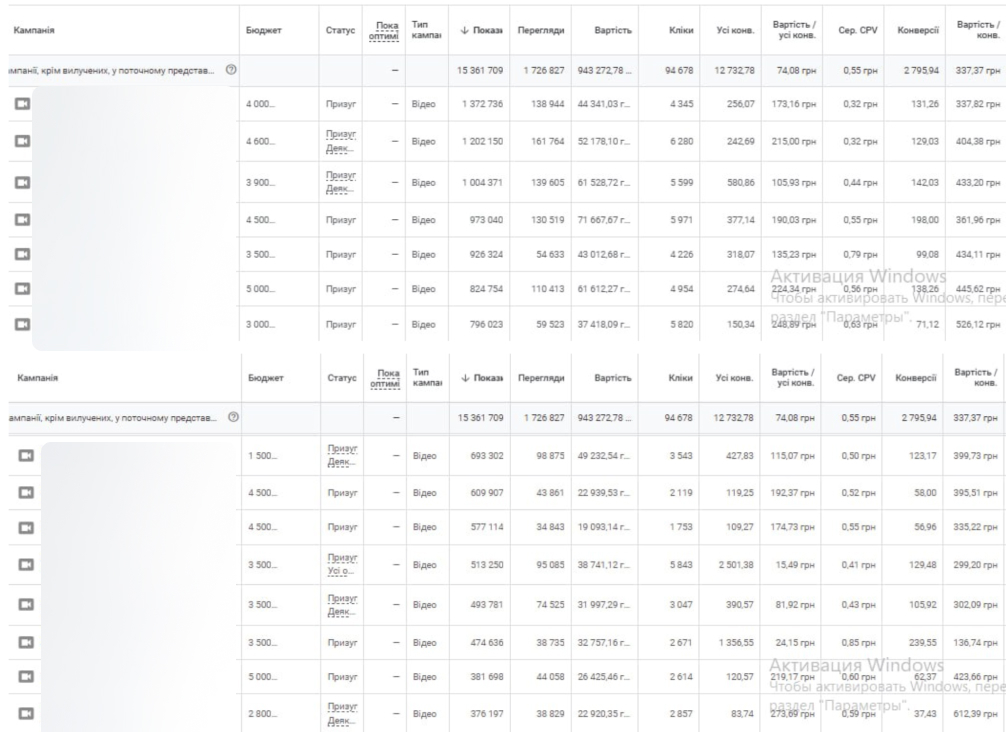Click the Кліки column header in the lower table
Screen dimensions: 1006x732
(680, 378)
